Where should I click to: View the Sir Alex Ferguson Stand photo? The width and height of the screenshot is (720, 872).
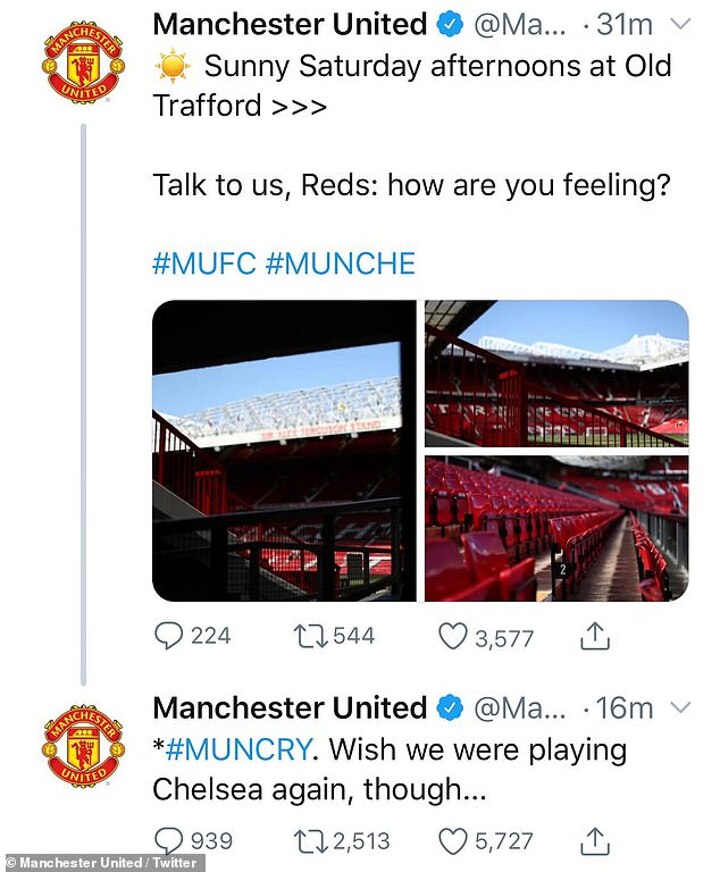[x=283, y=450]
